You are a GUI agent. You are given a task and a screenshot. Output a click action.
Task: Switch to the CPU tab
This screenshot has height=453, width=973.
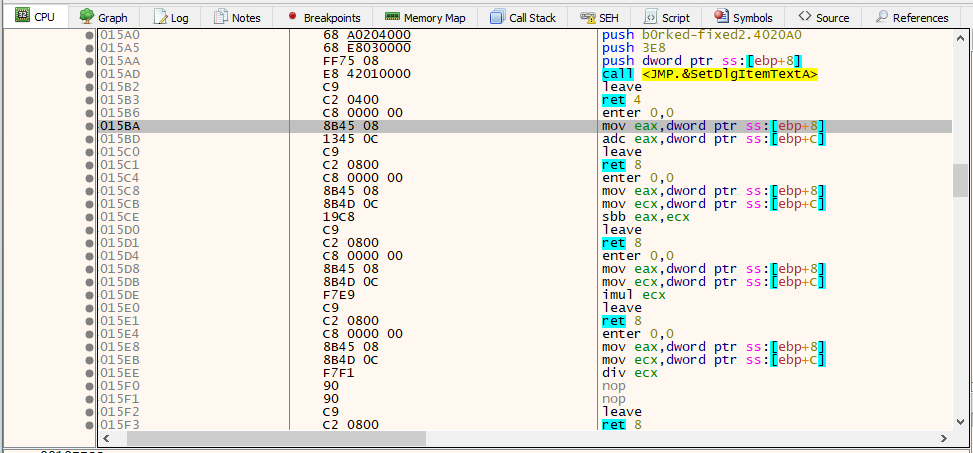34,17
